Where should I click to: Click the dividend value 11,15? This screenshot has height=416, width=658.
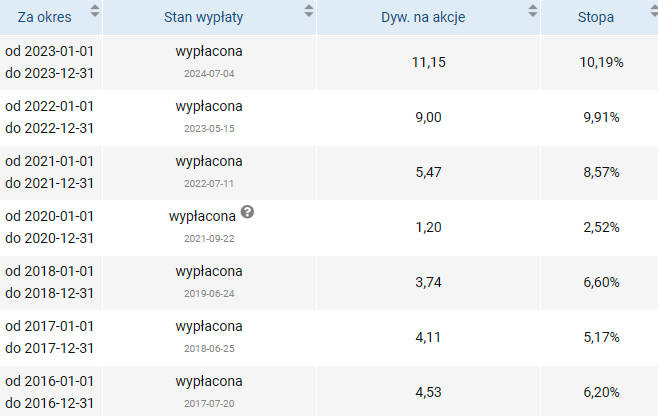tap(428, 62)
